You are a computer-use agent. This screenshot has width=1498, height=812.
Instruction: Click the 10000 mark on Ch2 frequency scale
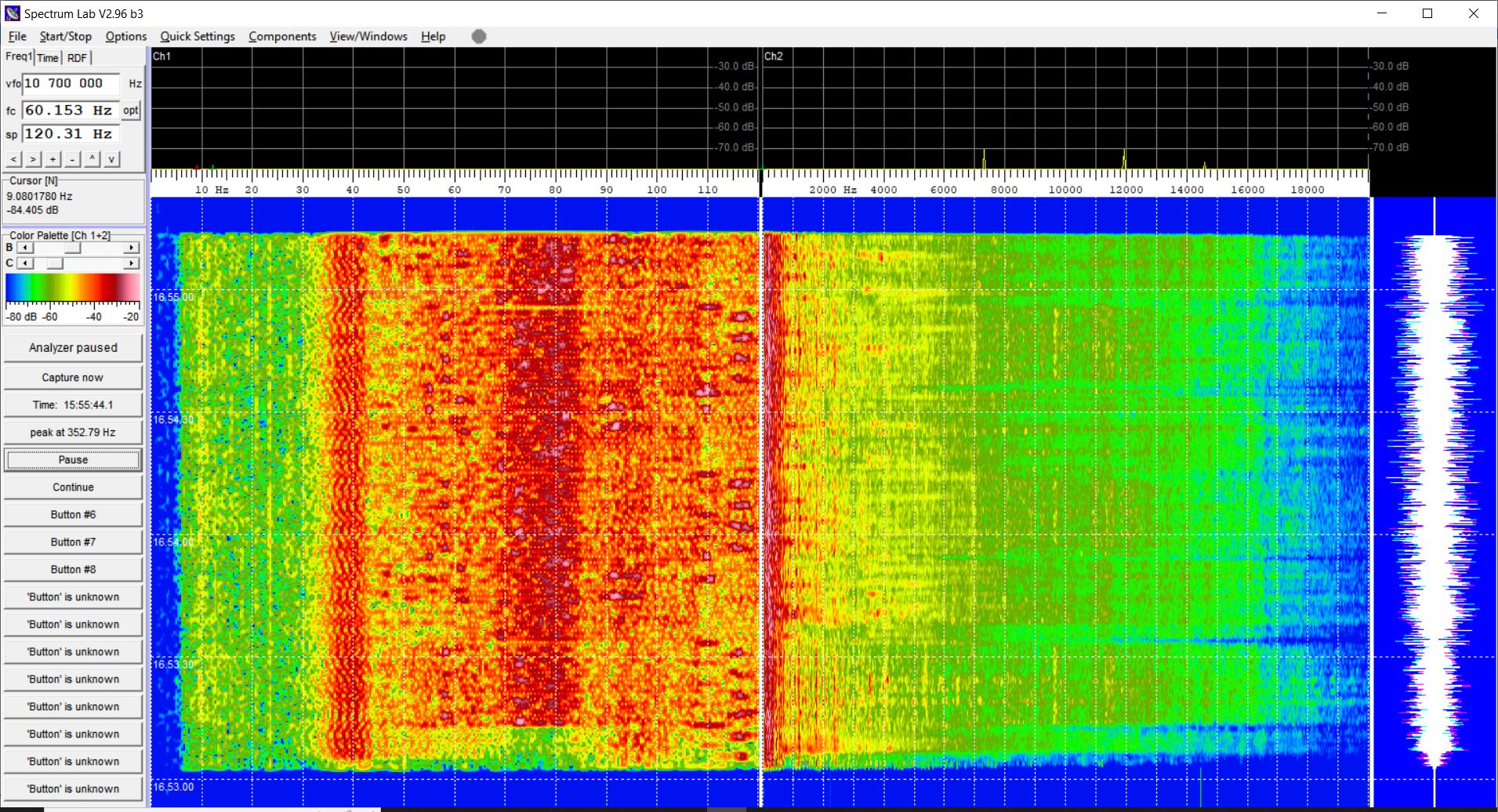(1065, 190)
